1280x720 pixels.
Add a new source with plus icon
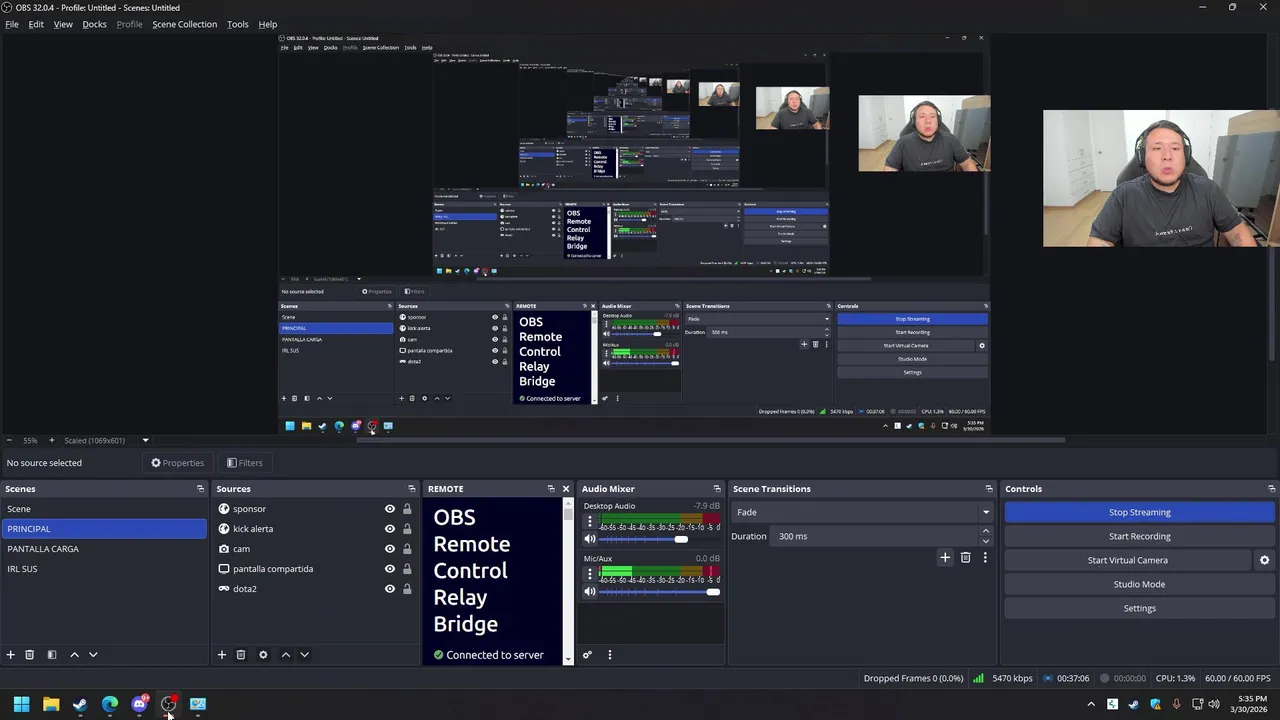(x=222, y=655)
